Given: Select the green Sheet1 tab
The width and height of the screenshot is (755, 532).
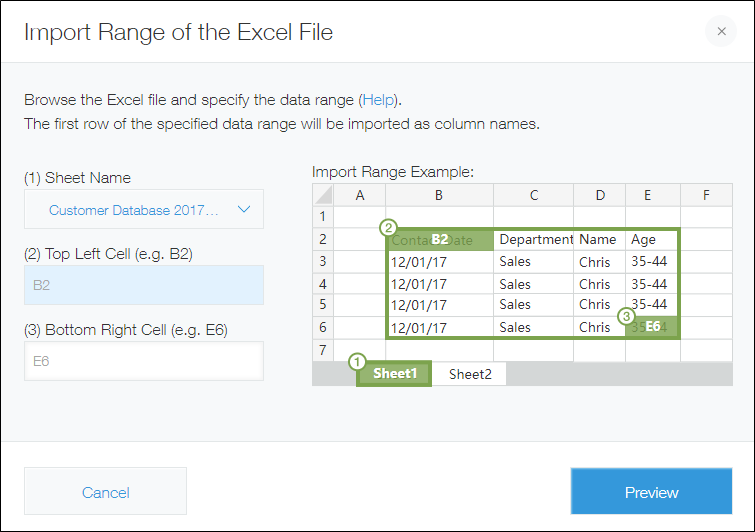Looking at the screenshot, I should pos(394,374).
